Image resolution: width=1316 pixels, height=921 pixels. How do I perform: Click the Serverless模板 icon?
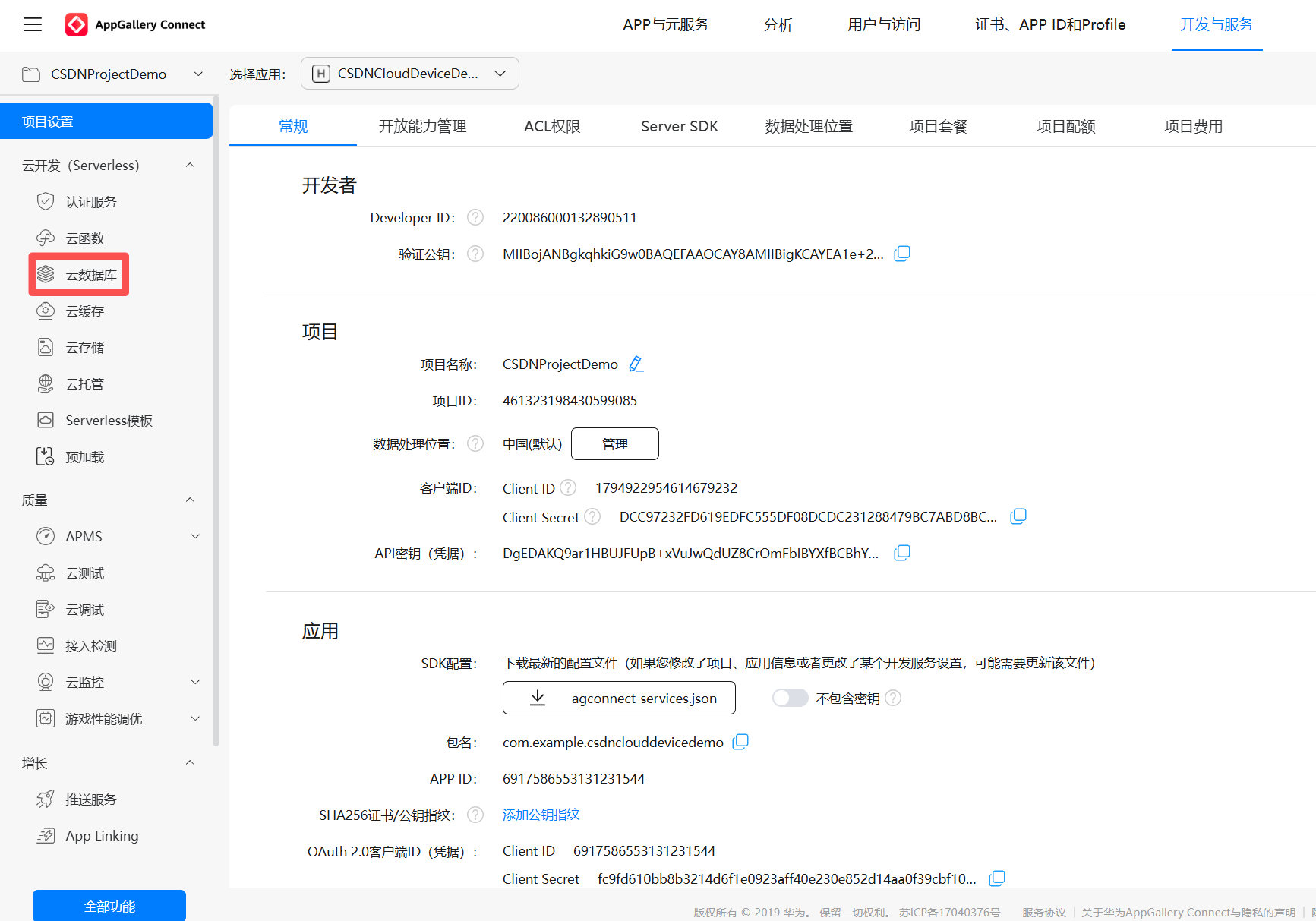pyautogui.click(x=46, y=420)
